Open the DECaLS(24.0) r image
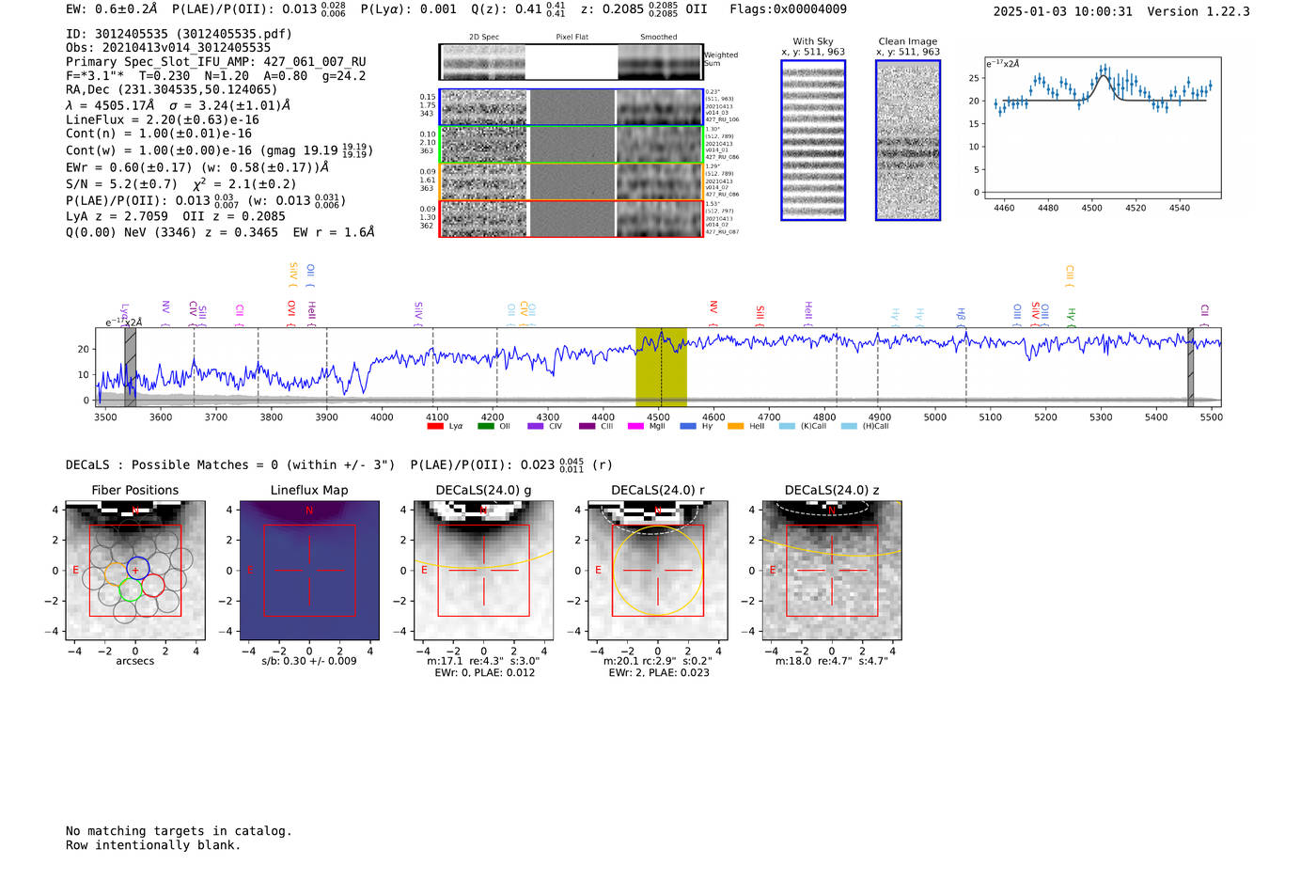The width and height of the screenshot is (1316, 896). [x=658, y=571]
